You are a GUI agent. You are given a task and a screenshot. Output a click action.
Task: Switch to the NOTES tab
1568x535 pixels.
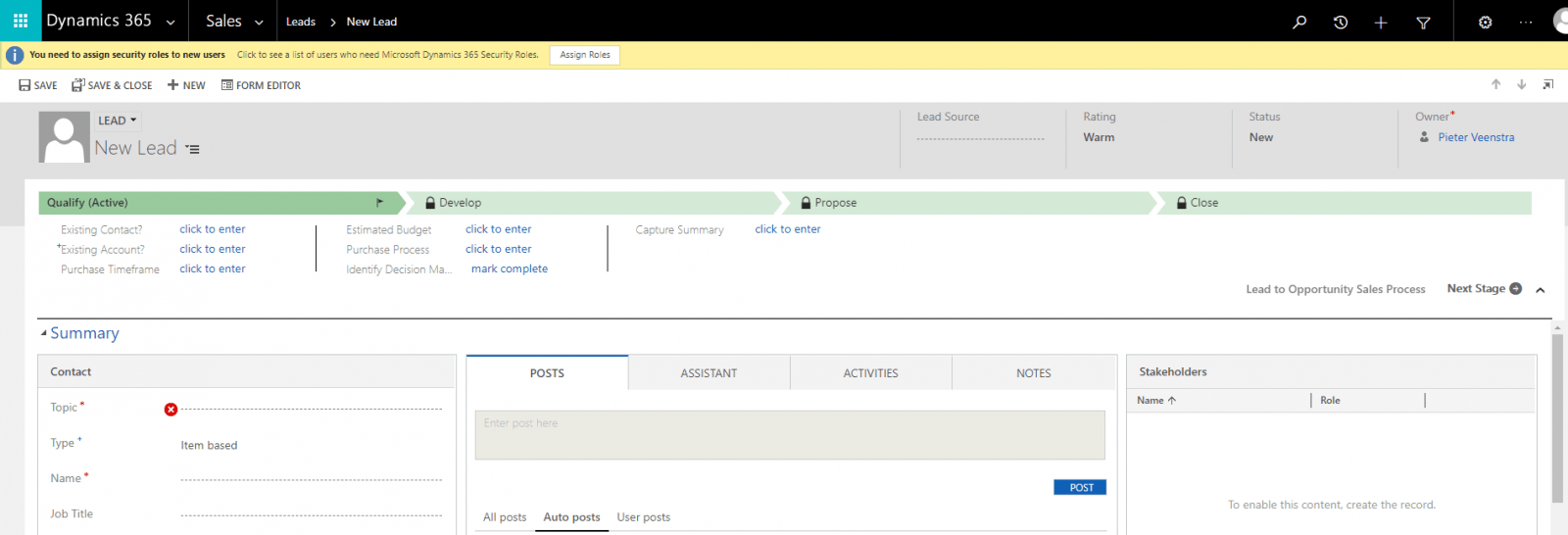pos(1034,372)
